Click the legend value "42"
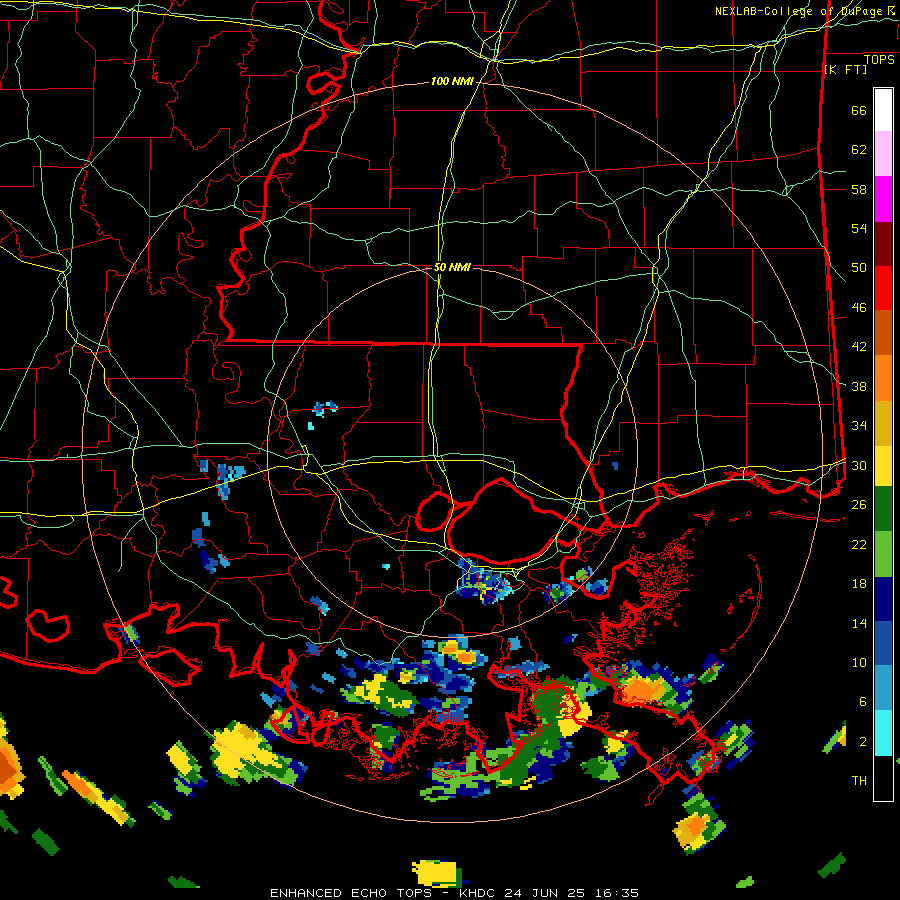The width and height of the screenshot is (900, 900). (859, 347)
